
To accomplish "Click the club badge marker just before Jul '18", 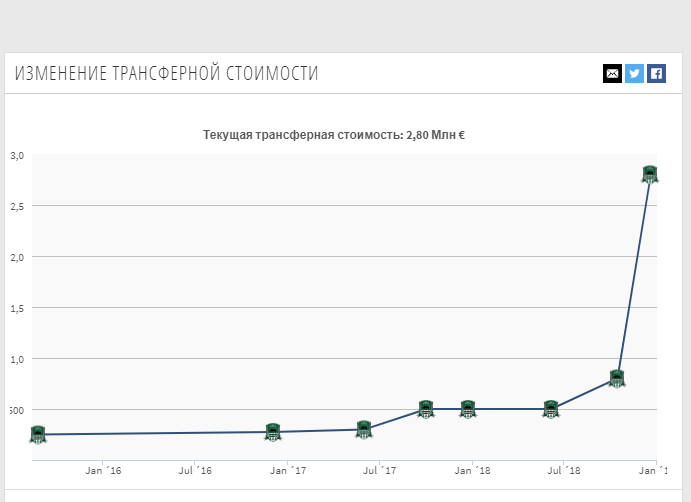I will pyautogui.click(x=551, y=409).
